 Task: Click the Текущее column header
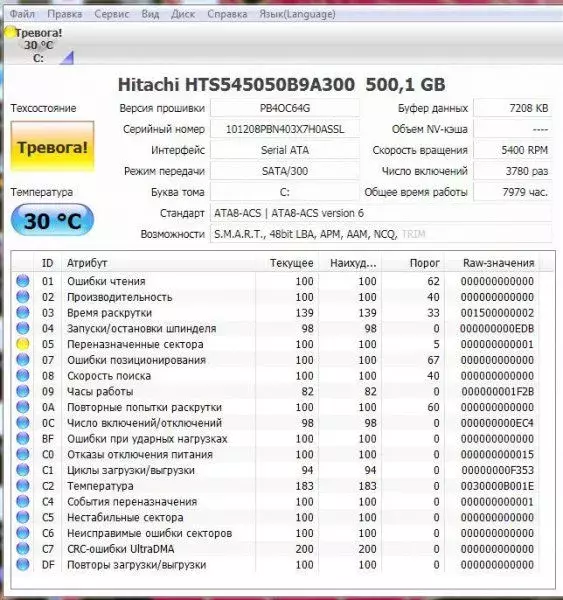click(287, 263)
